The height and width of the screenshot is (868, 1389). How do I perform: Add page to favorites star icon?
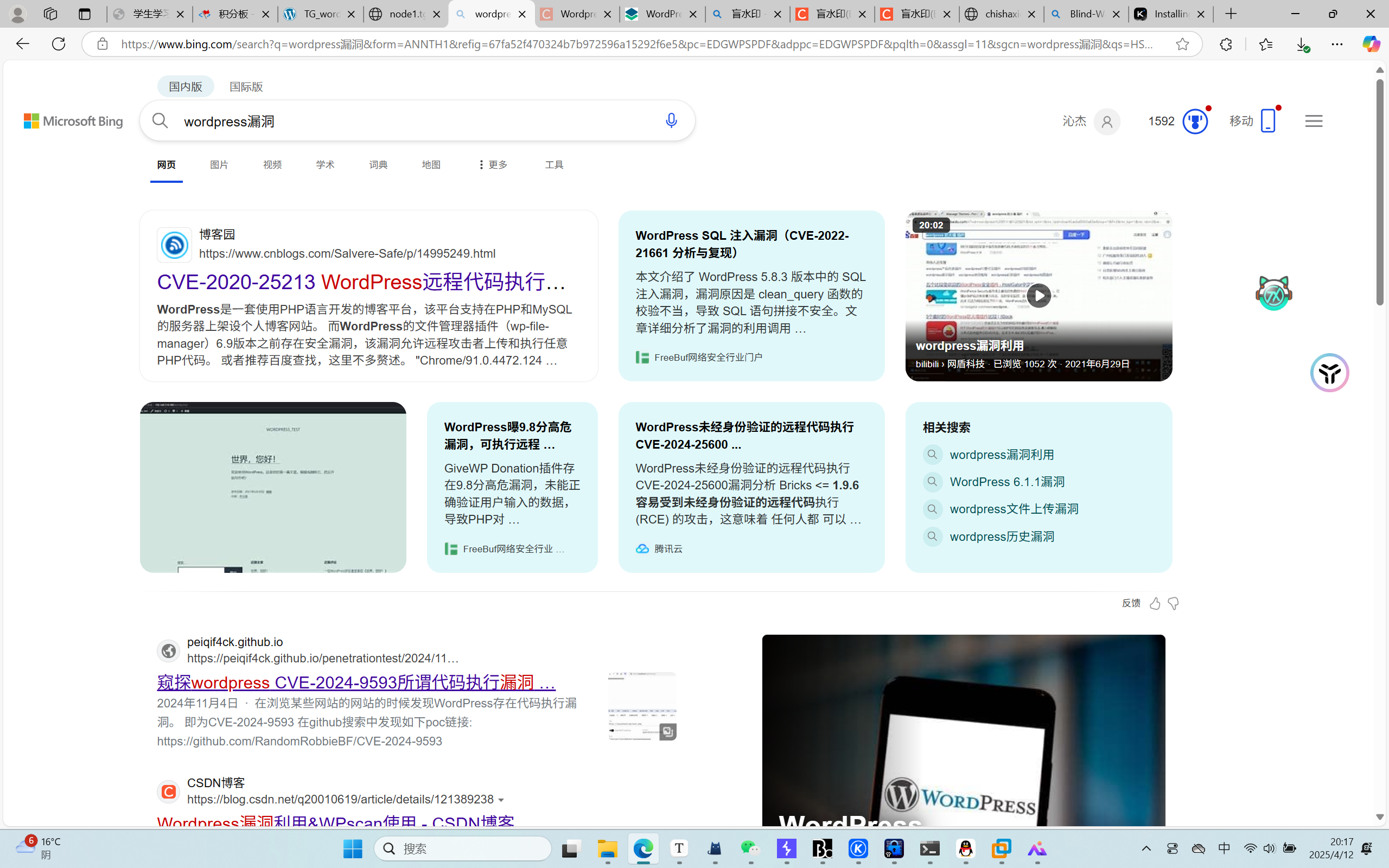(x=1182, y=44)
